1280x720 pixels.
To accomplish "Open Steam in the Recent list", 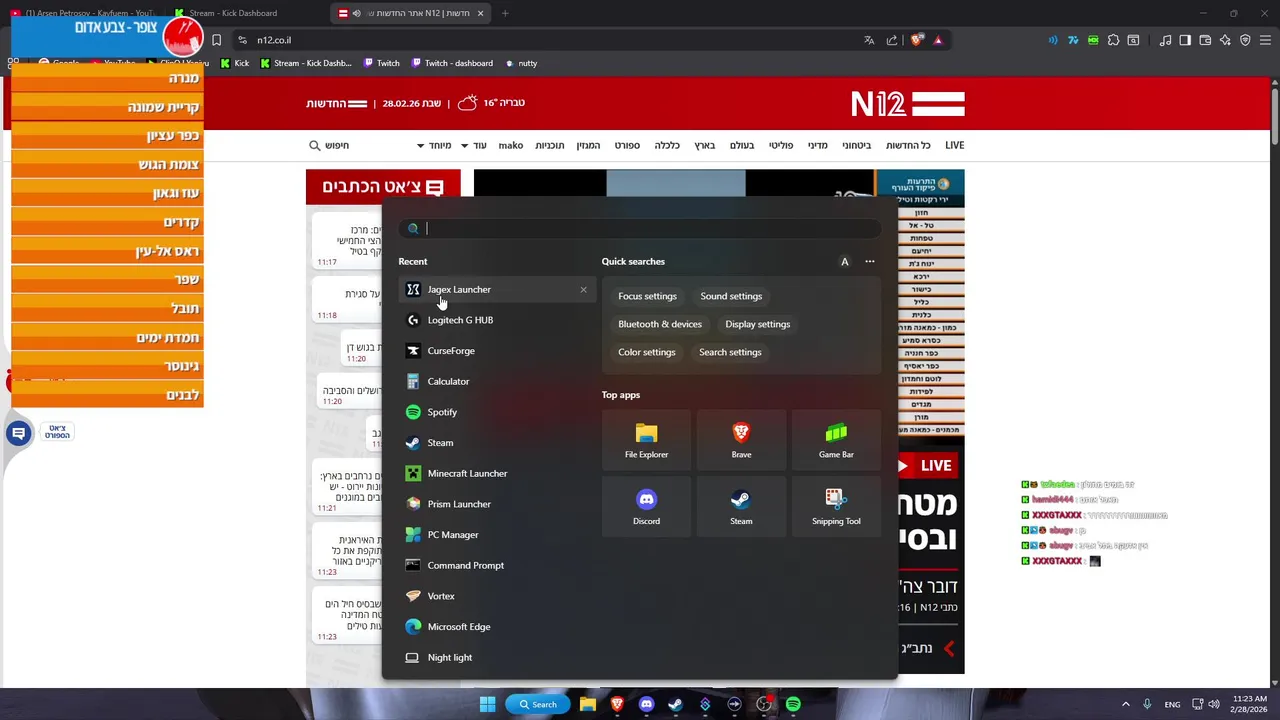I will [497, 443].
